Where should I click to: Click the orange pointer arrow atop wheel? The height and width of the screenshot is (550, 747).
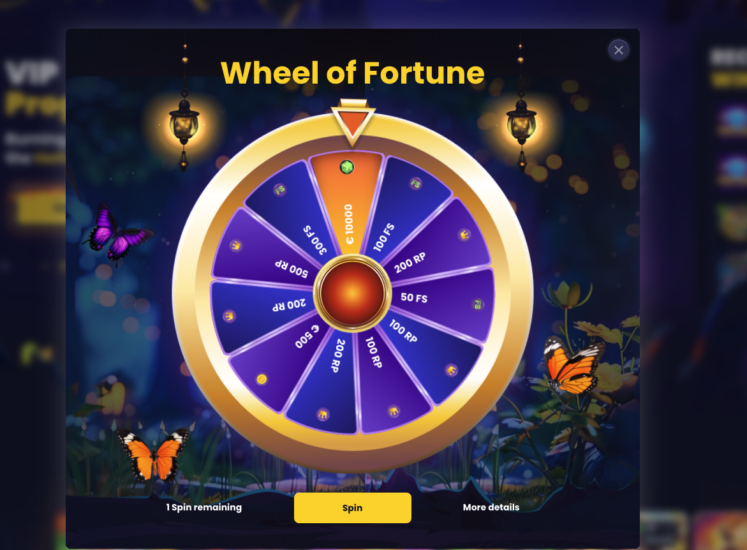(x=353, y=122)
